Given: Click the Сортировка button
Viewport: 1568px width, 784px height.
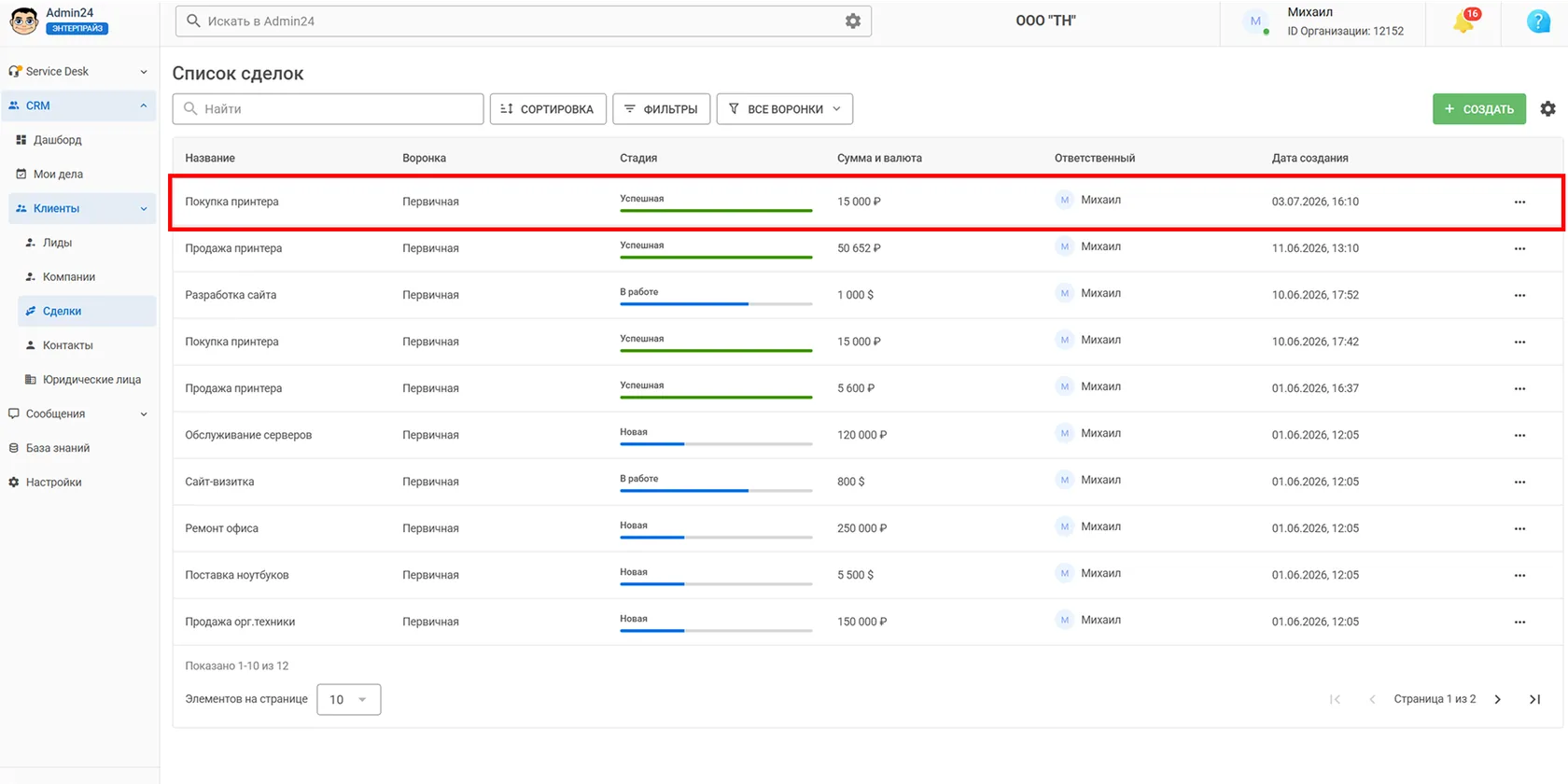Looking at the screenshot, I should [548, 109].
